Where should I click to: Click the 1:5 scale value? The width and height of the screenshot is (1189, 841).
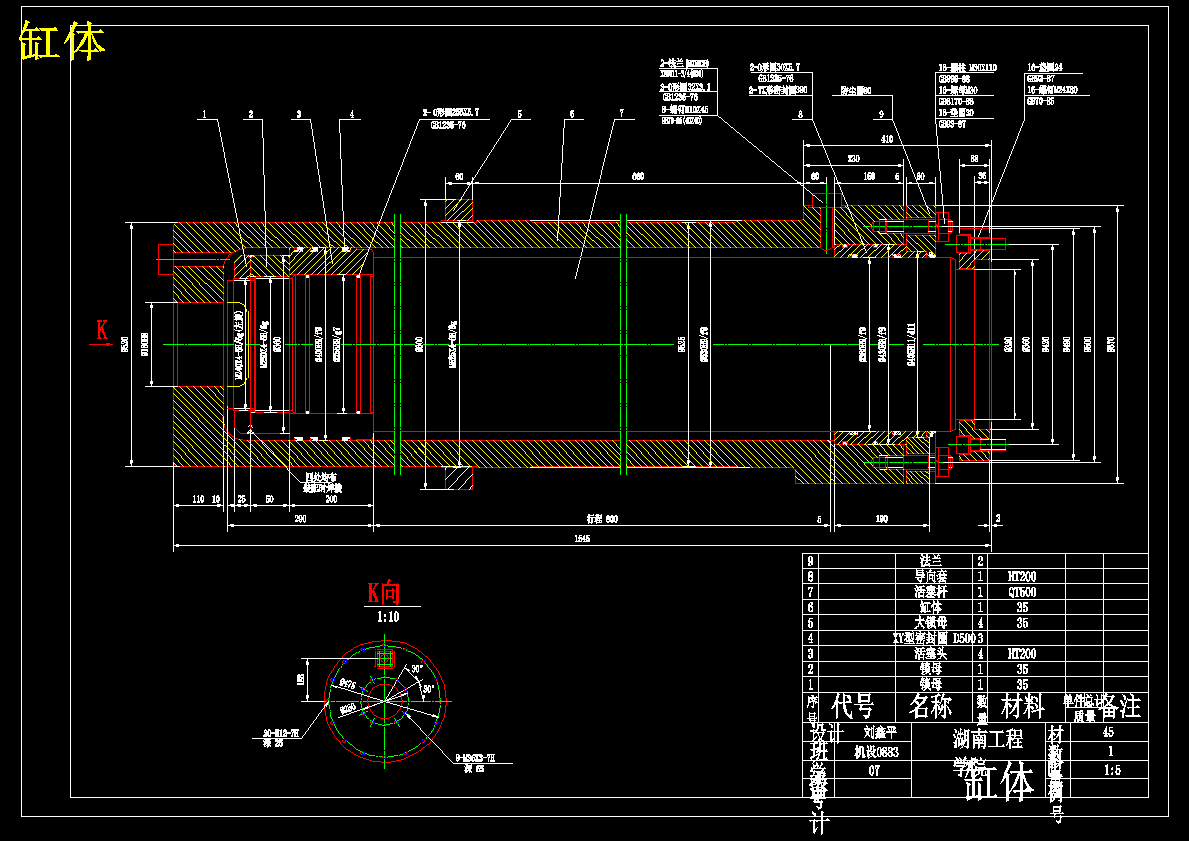coord(1112,770)
